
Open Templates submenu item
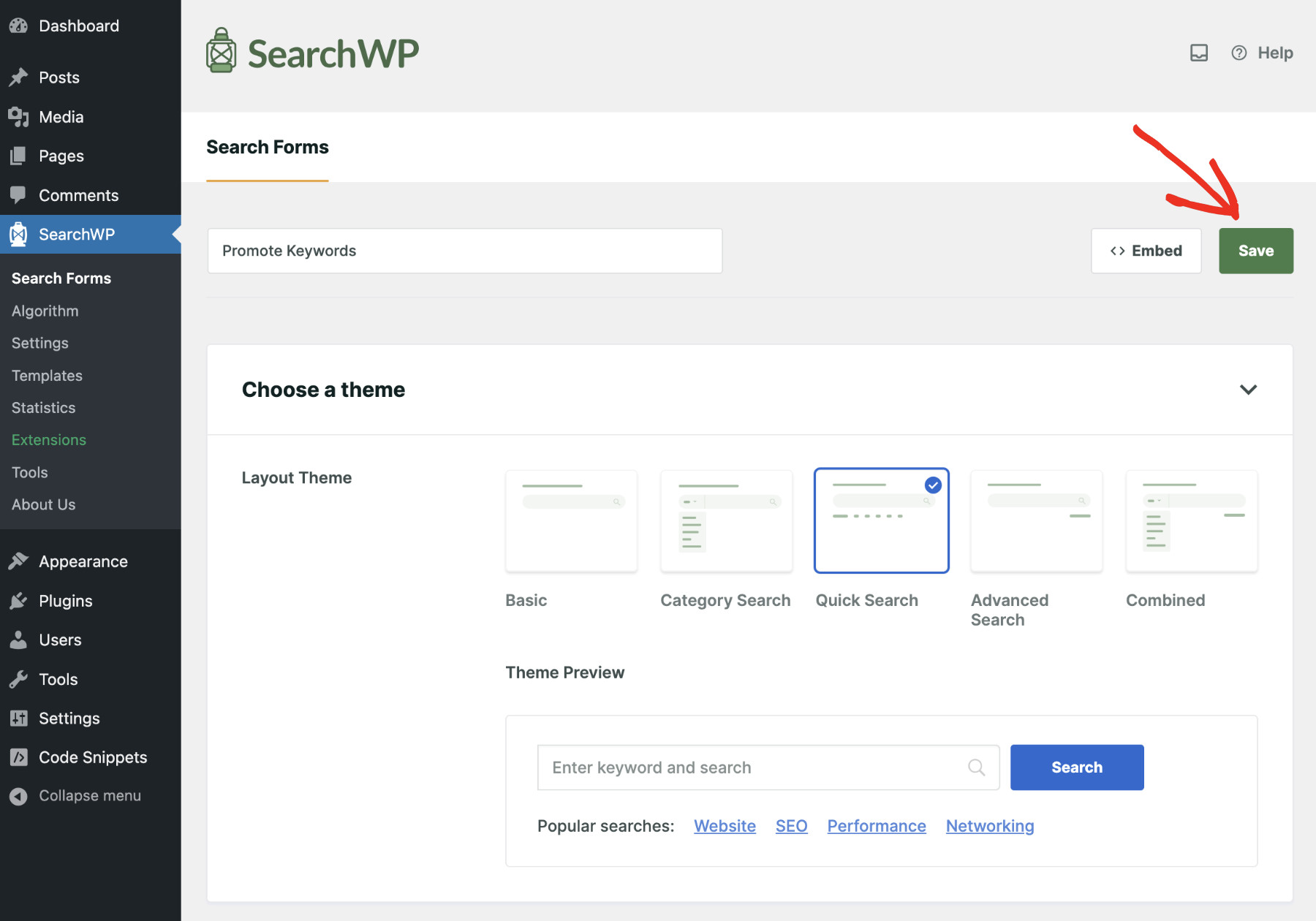click(x=47, y=375)
